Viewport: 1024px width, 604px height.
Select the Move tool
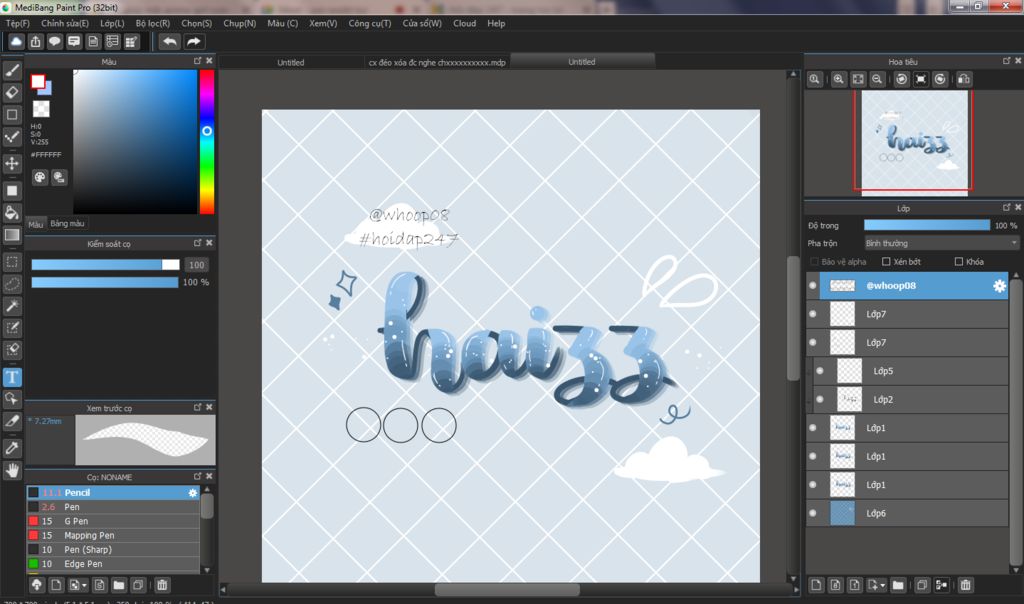click(12, 163)
